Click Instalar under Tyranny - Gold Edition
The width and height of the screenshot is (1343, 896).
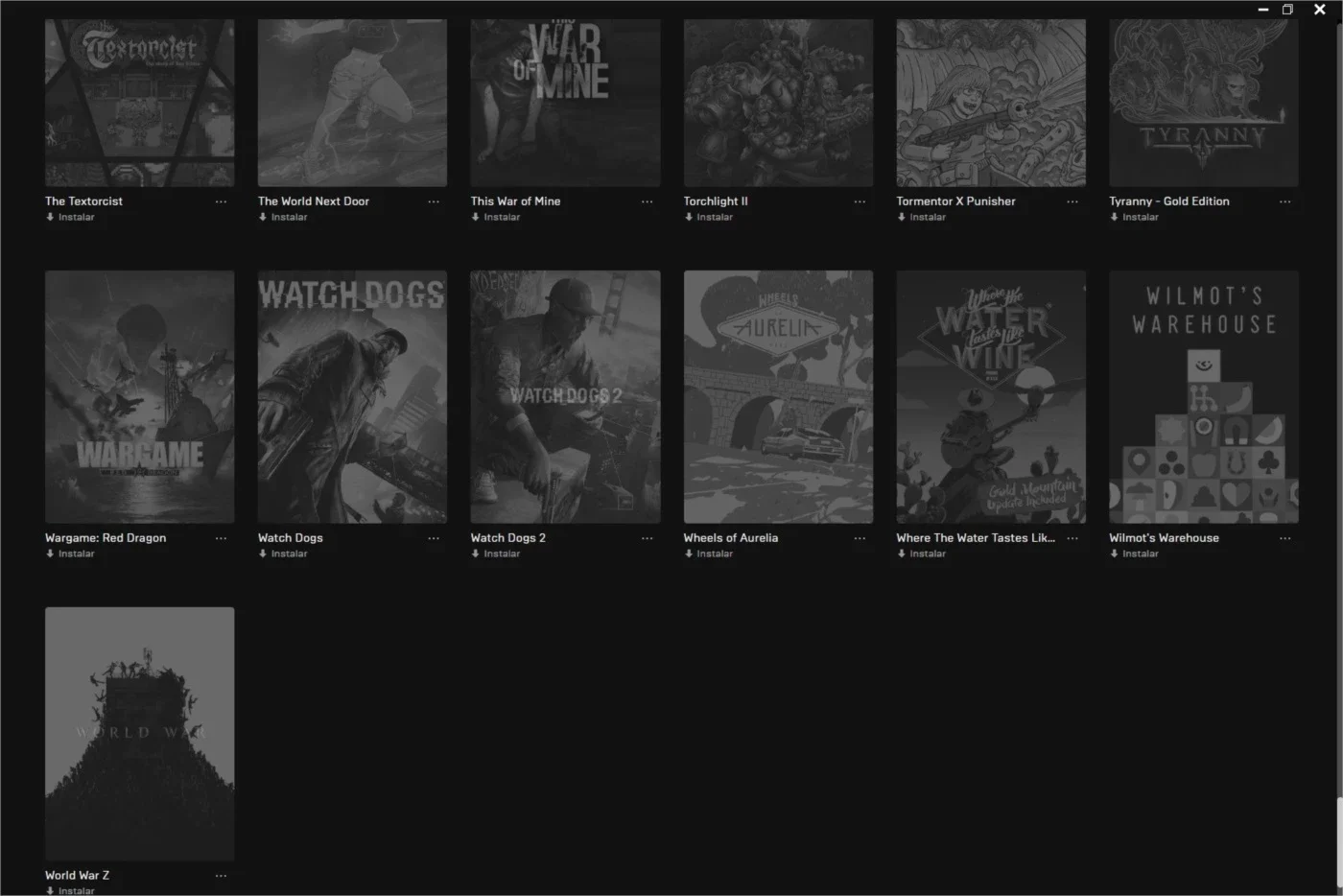[1135, 217]
